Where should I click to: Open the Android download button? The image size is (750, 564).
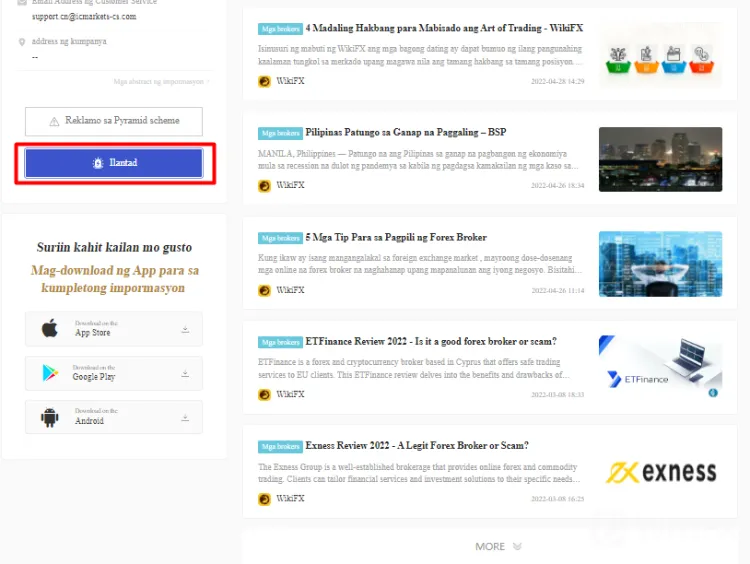[114, 417]
